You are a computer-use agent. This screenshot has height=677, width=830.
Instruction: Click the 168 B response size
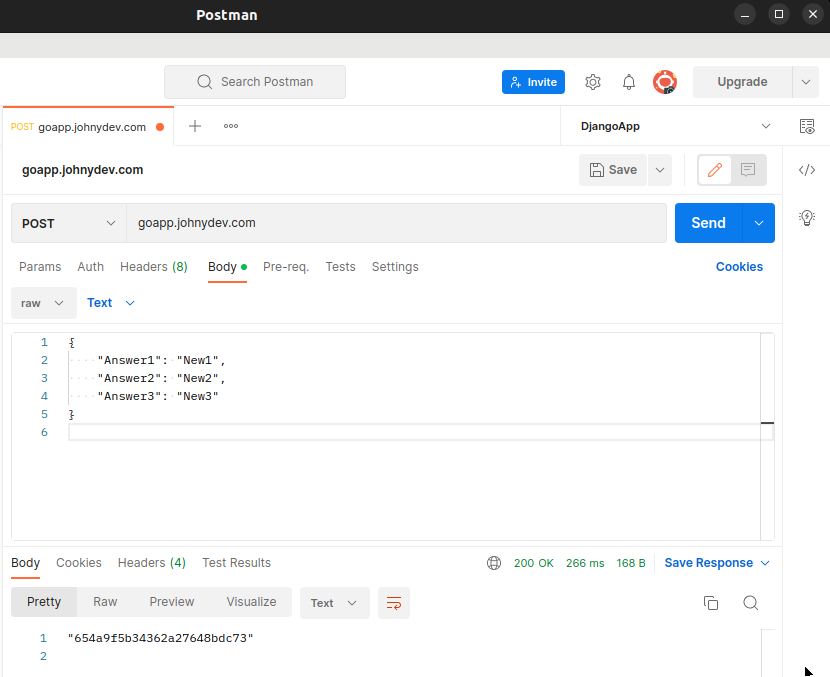pyautogui.click(x=630, y=563)
